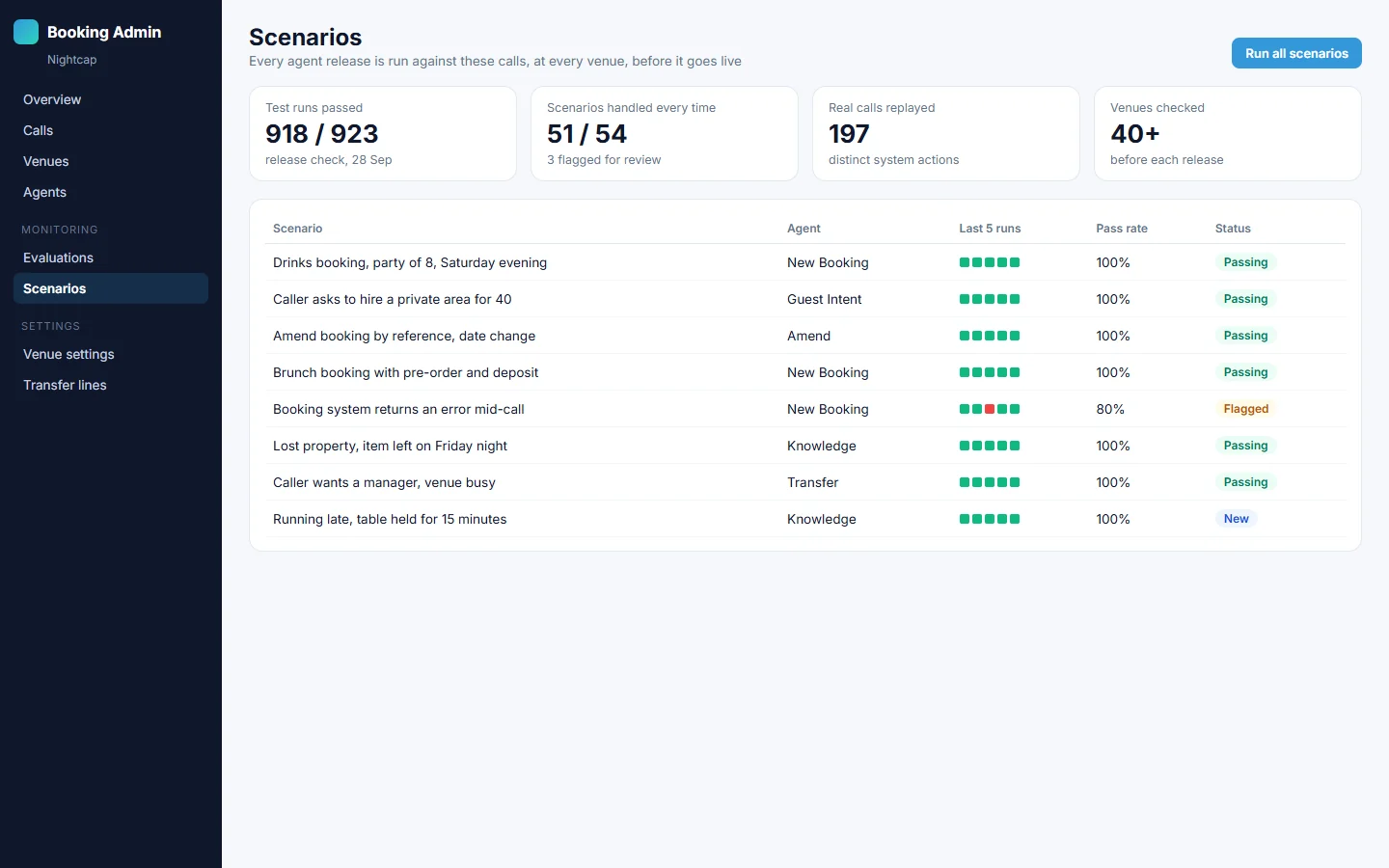Click the Scenario column header
Viewport: 1389px width, 868px height.
click(x=297, y=229)
